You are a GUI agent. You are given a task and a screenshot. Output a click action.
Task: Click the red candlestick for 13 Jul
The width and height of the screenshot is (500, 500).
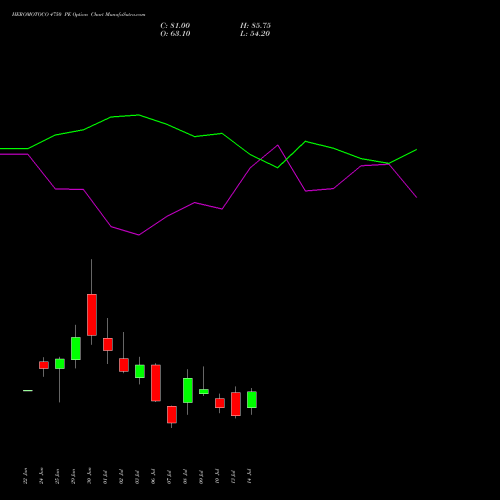236,404
